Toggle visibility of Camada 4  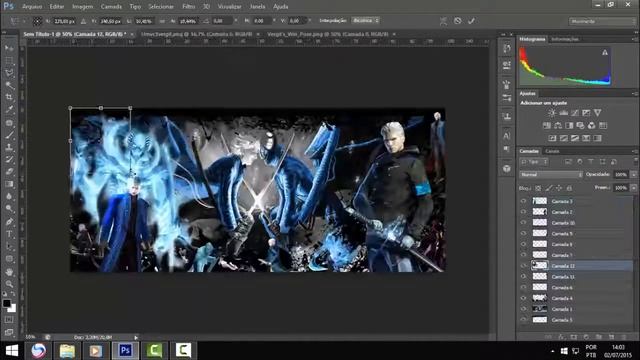coord(523,298)
